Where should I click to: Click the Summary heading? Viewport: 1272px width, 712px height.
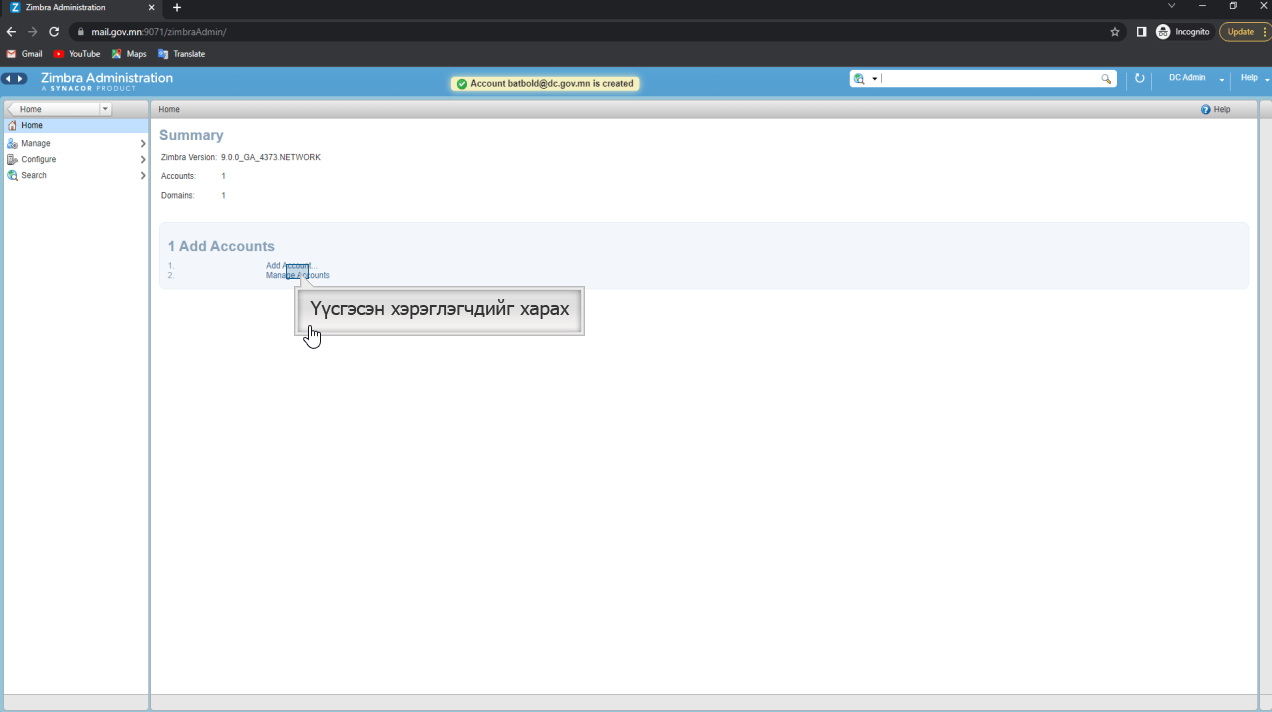click(191, 135)
